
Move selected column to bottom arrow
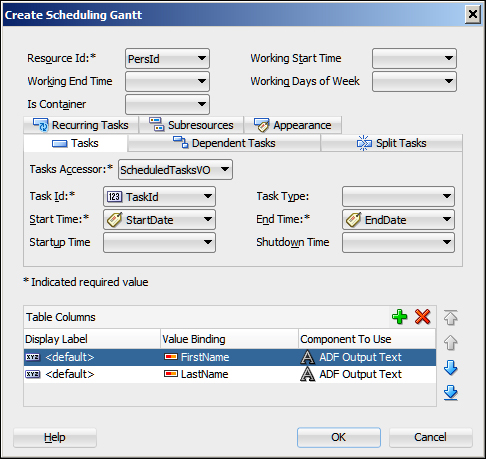pos(450,393)
